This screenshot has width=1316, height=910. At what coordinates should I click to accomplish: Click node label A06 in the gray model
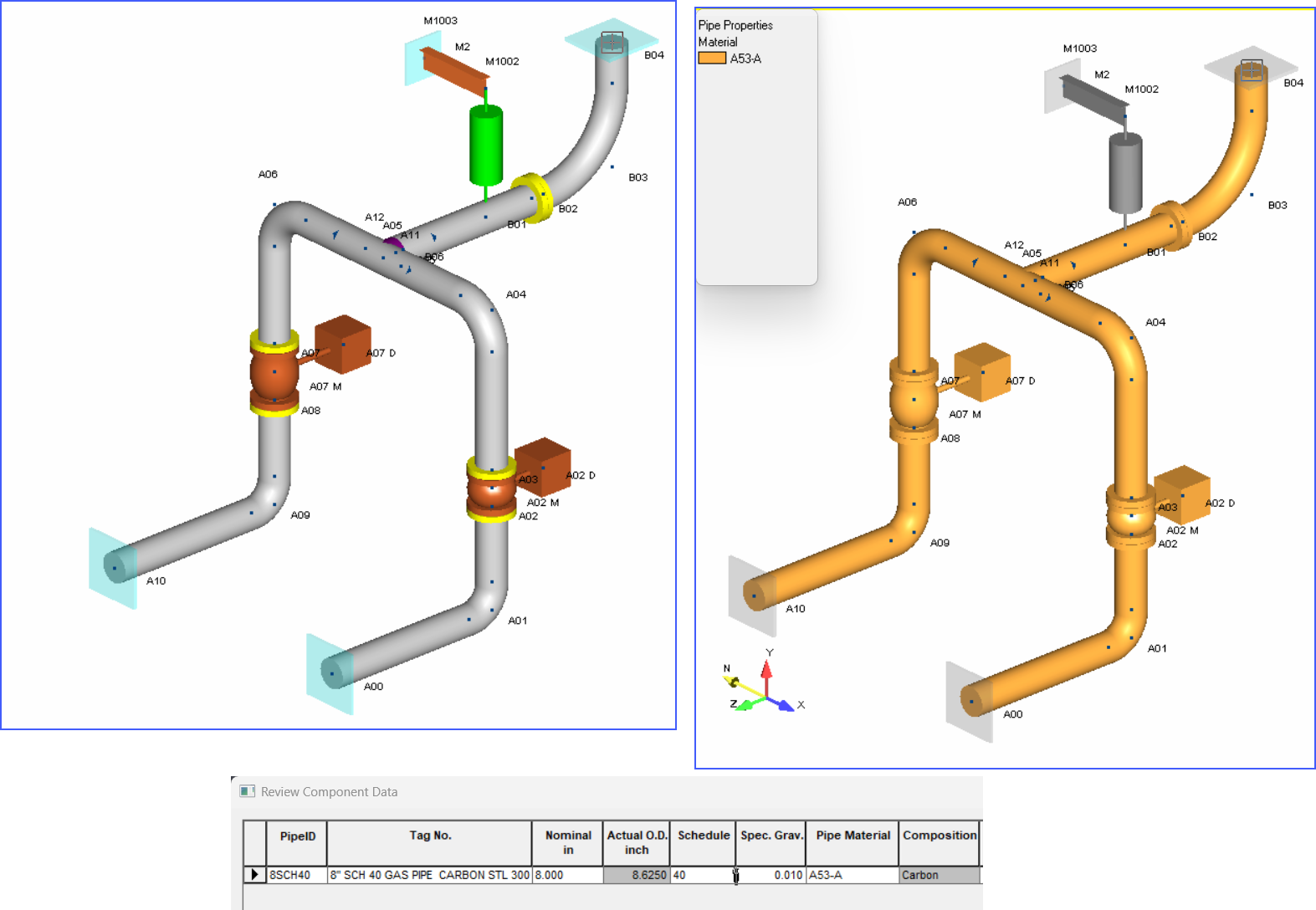pos(268,174)
